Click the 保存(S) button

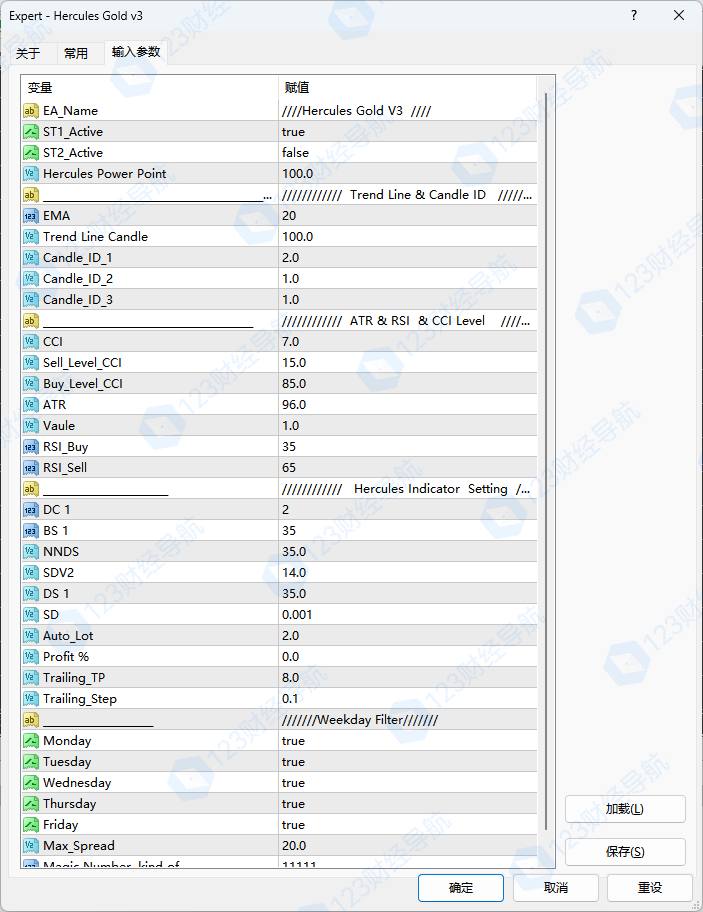pyautogui.click(x=625, y=852)
